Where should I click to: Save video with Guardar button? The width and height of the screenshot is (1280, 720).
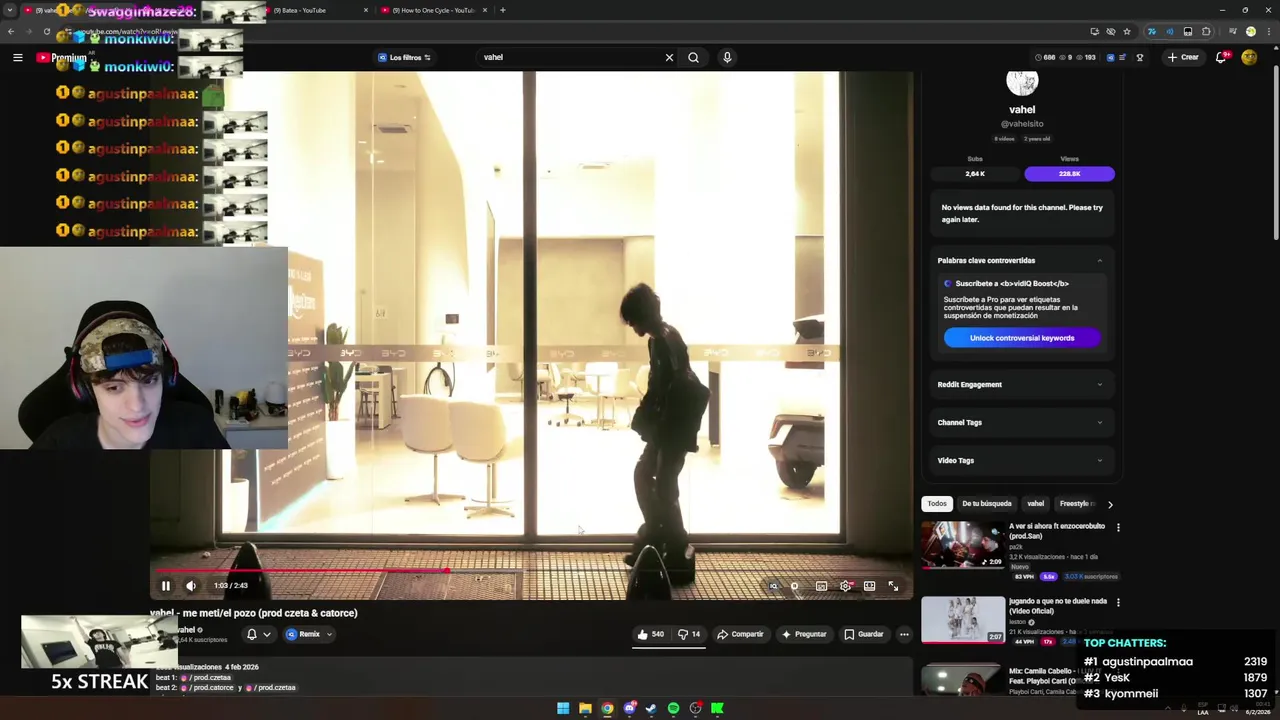coord(864,634)
